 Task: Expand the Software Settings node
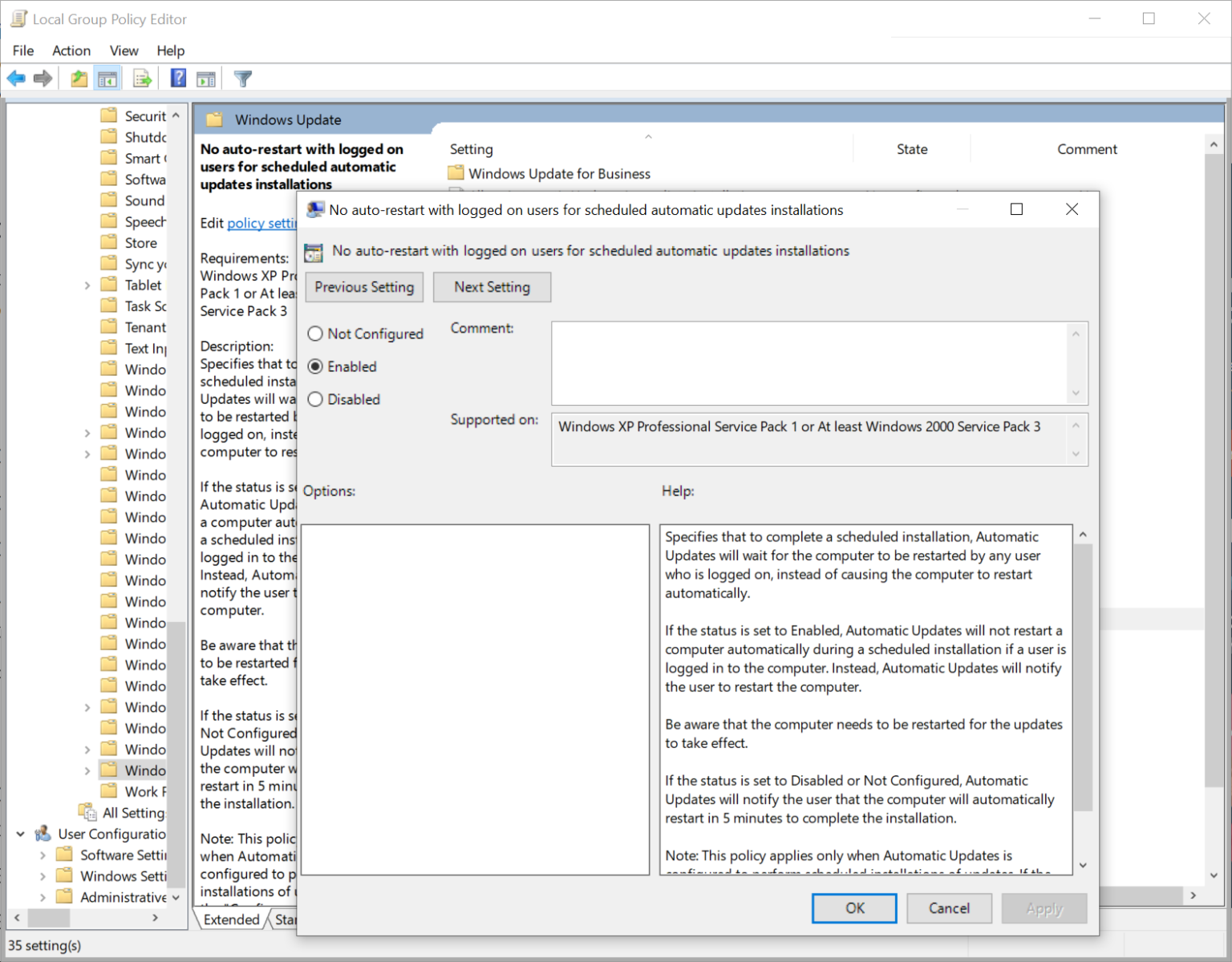43,855
